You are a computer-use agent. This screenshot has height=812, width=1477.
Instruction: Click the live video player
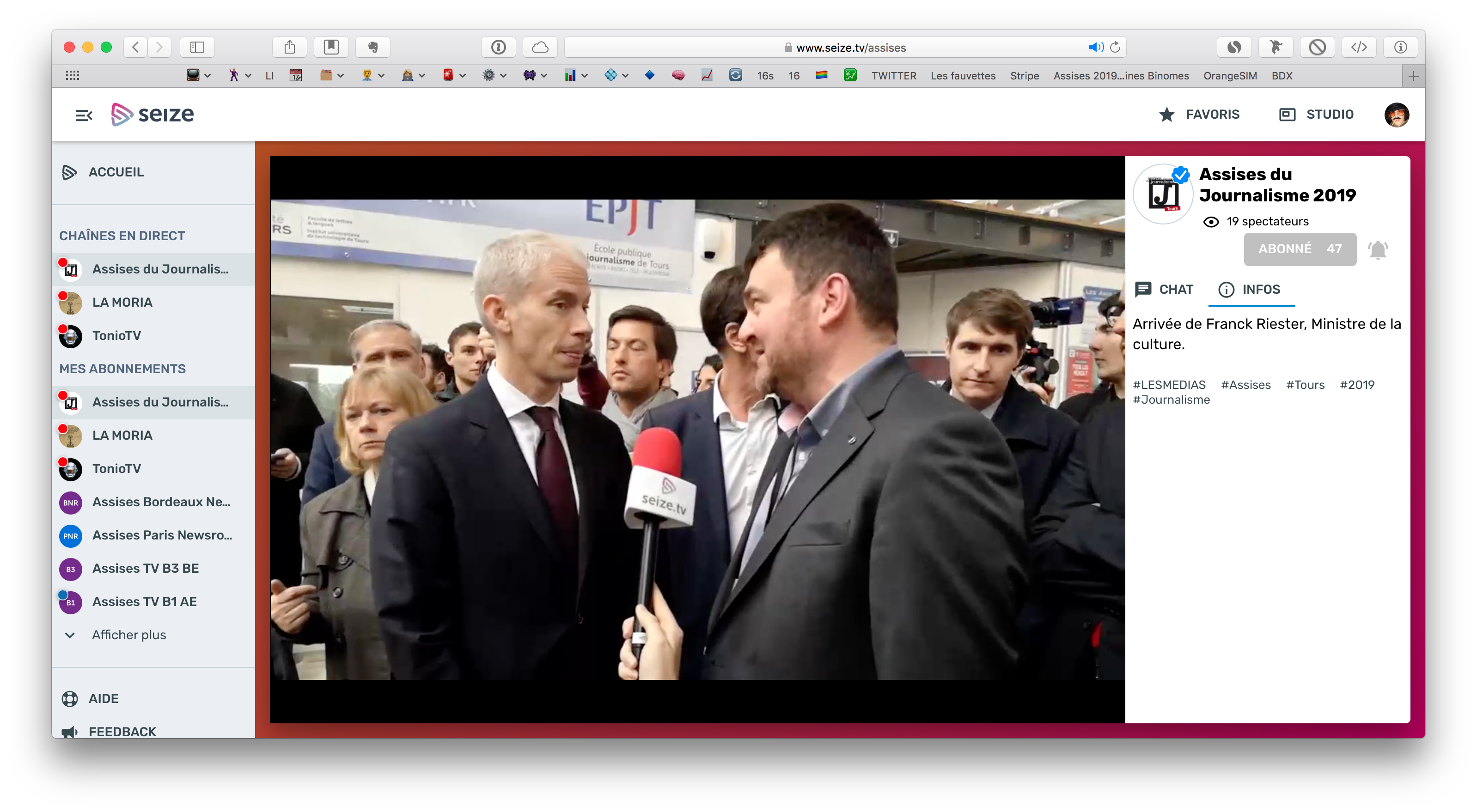(x=696, y=440)
